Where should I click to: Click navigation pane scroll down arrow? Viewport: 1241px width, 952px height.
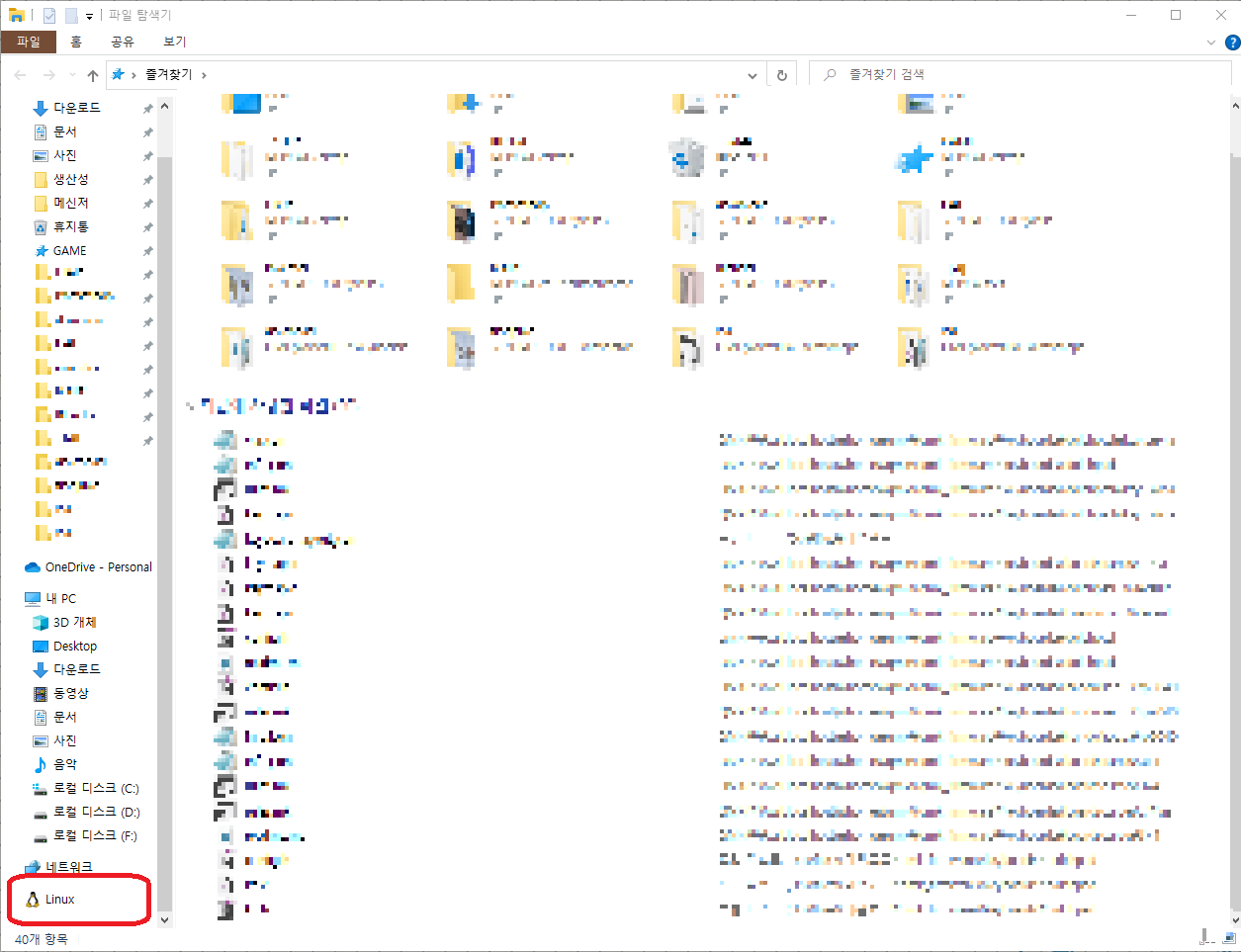point(164,919)
